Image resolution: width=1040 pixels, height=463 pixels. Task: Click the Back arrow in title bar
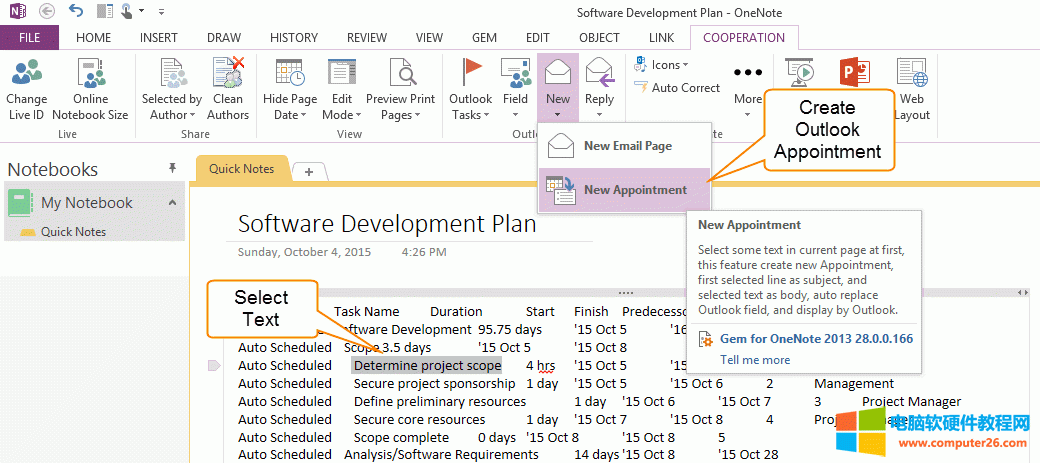point(47,11)
